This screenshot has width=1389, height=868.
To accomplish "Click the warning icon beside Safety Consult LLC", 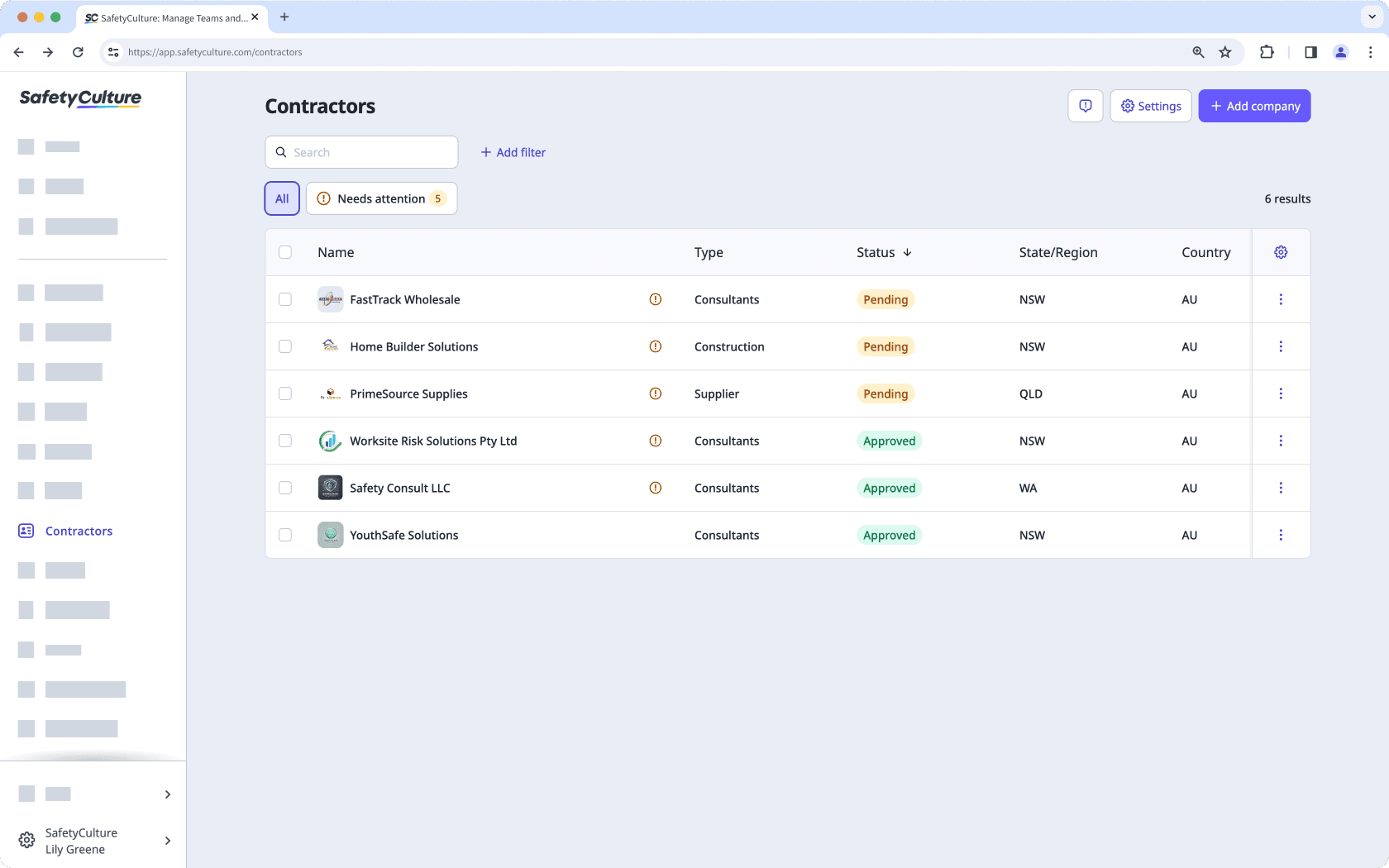I will [x=655, y=488].
